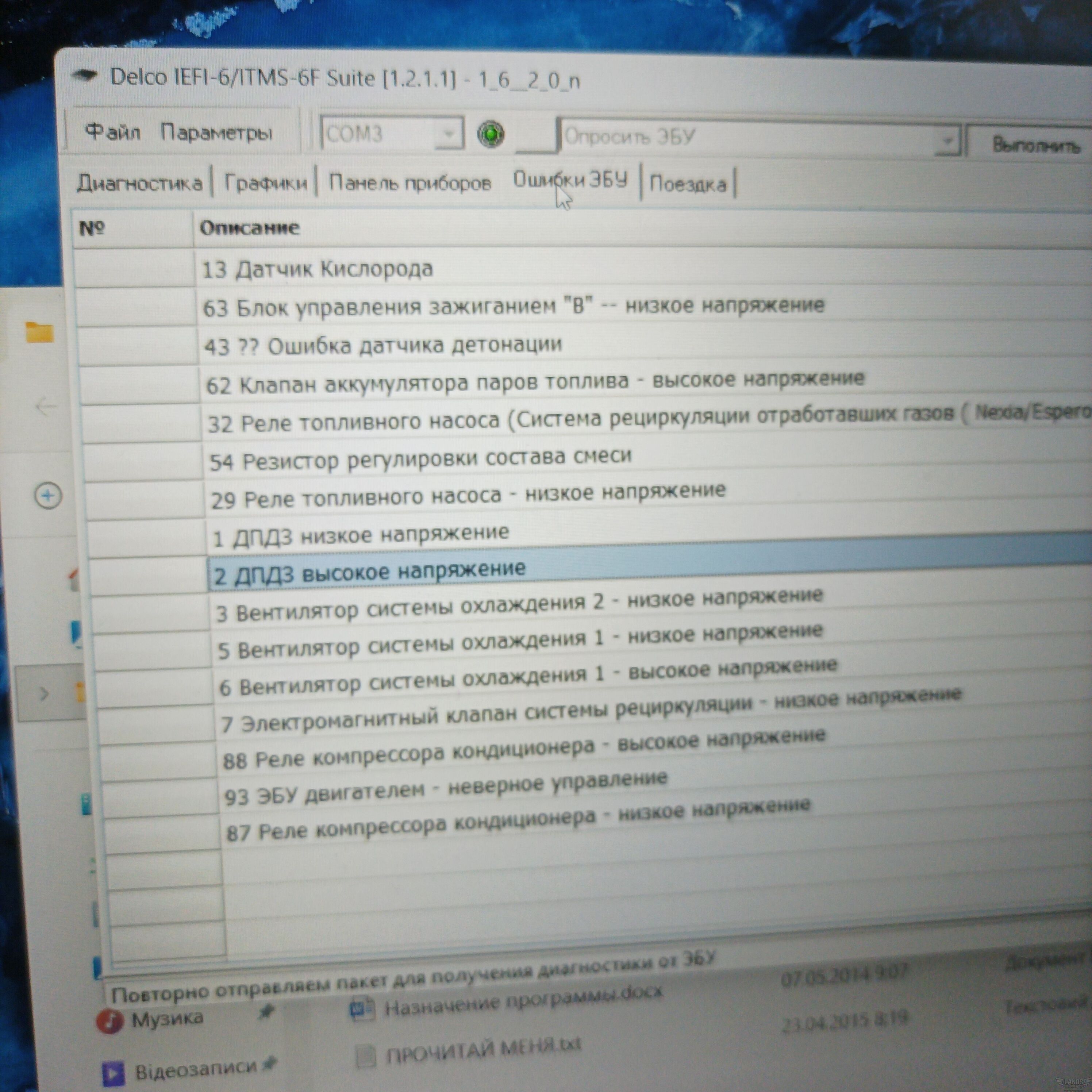
Task: Select error row 13 Датчик Кислорода
Action: tap(318, 269)
